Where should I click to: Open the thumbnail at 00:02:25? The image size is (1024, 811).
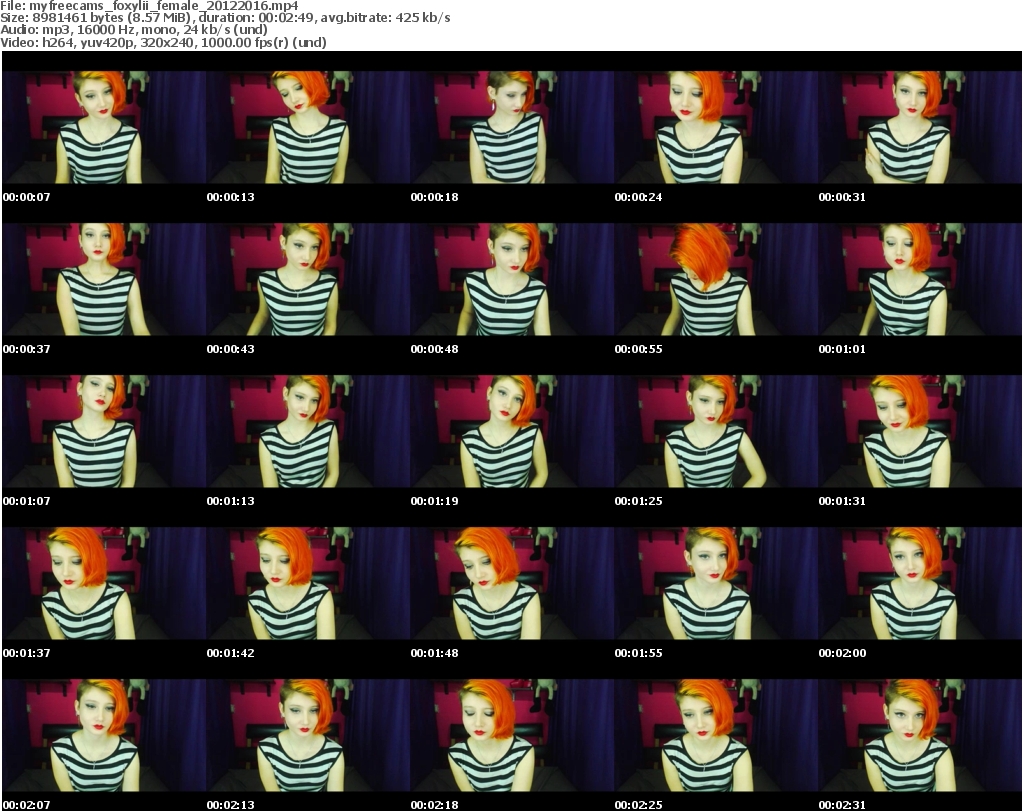pyautogui.click(x=716, y=736)
